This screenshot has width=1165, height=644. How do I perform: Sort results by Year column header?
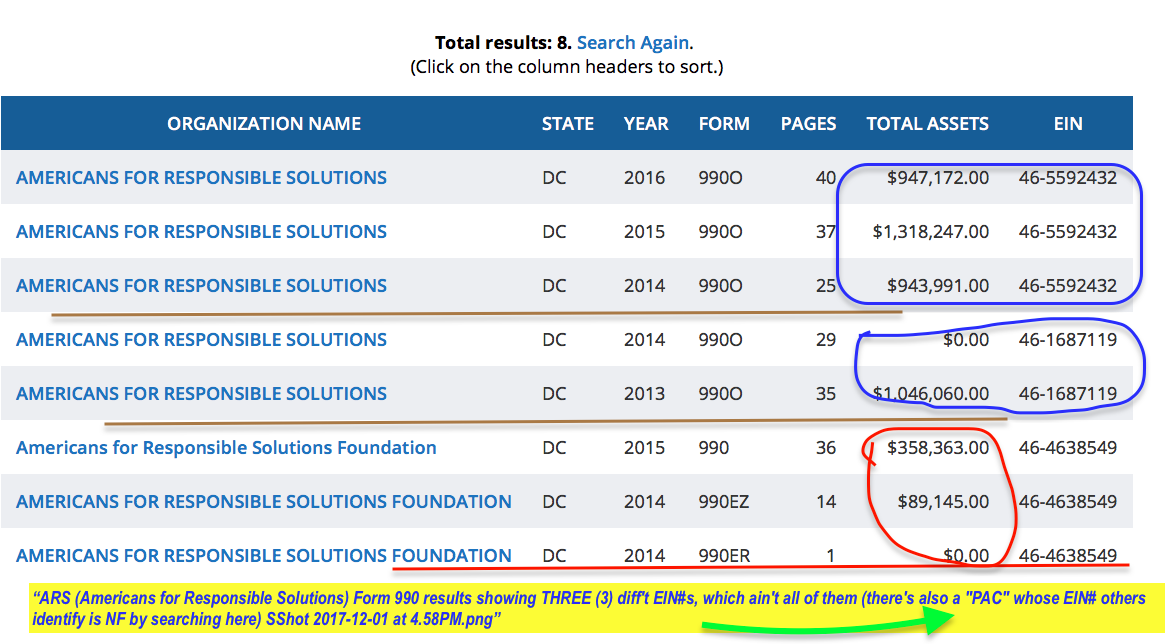645,124
